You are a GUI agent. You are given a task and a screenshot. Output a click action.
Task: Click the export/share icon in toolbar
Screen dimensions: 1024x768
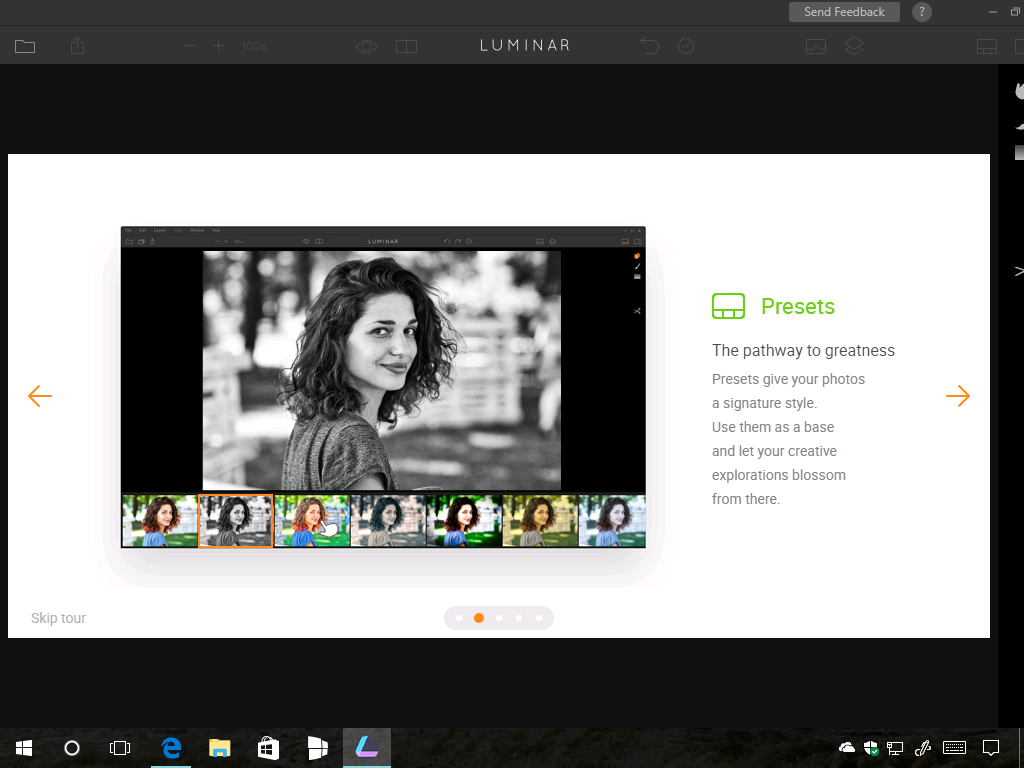[78, 46]
